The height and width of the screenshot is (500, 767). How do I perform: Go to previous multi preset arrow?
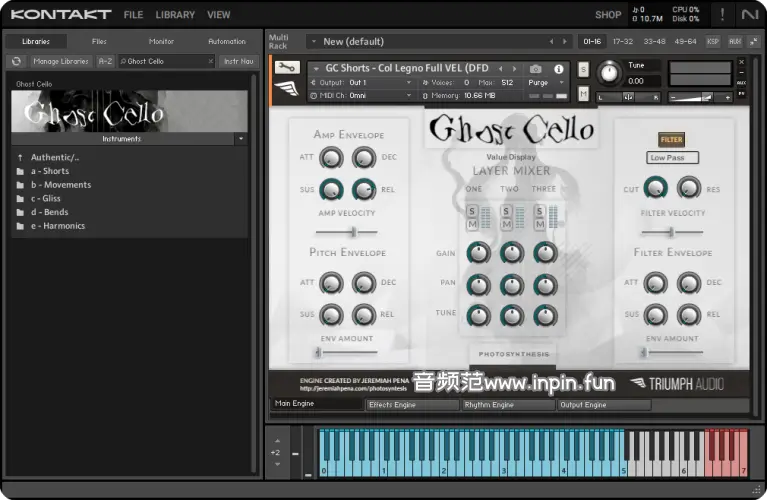coord(551,42)
